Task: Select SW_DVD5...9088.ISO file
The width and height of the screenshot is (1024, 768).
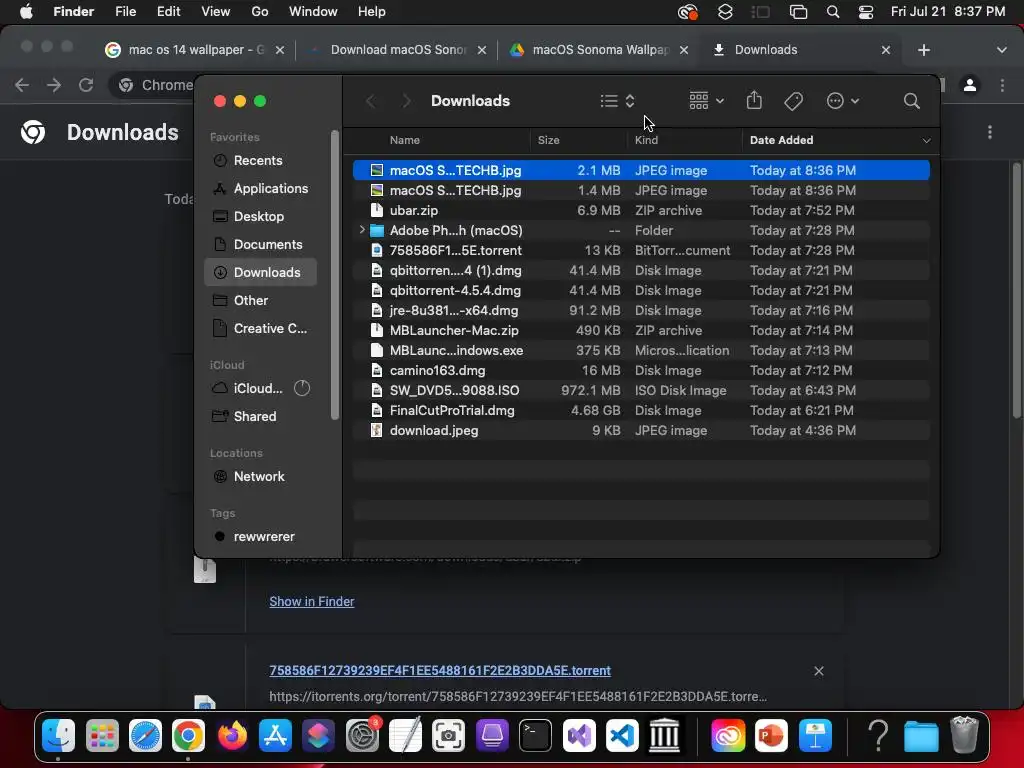Action: click(x=641, y=391)
